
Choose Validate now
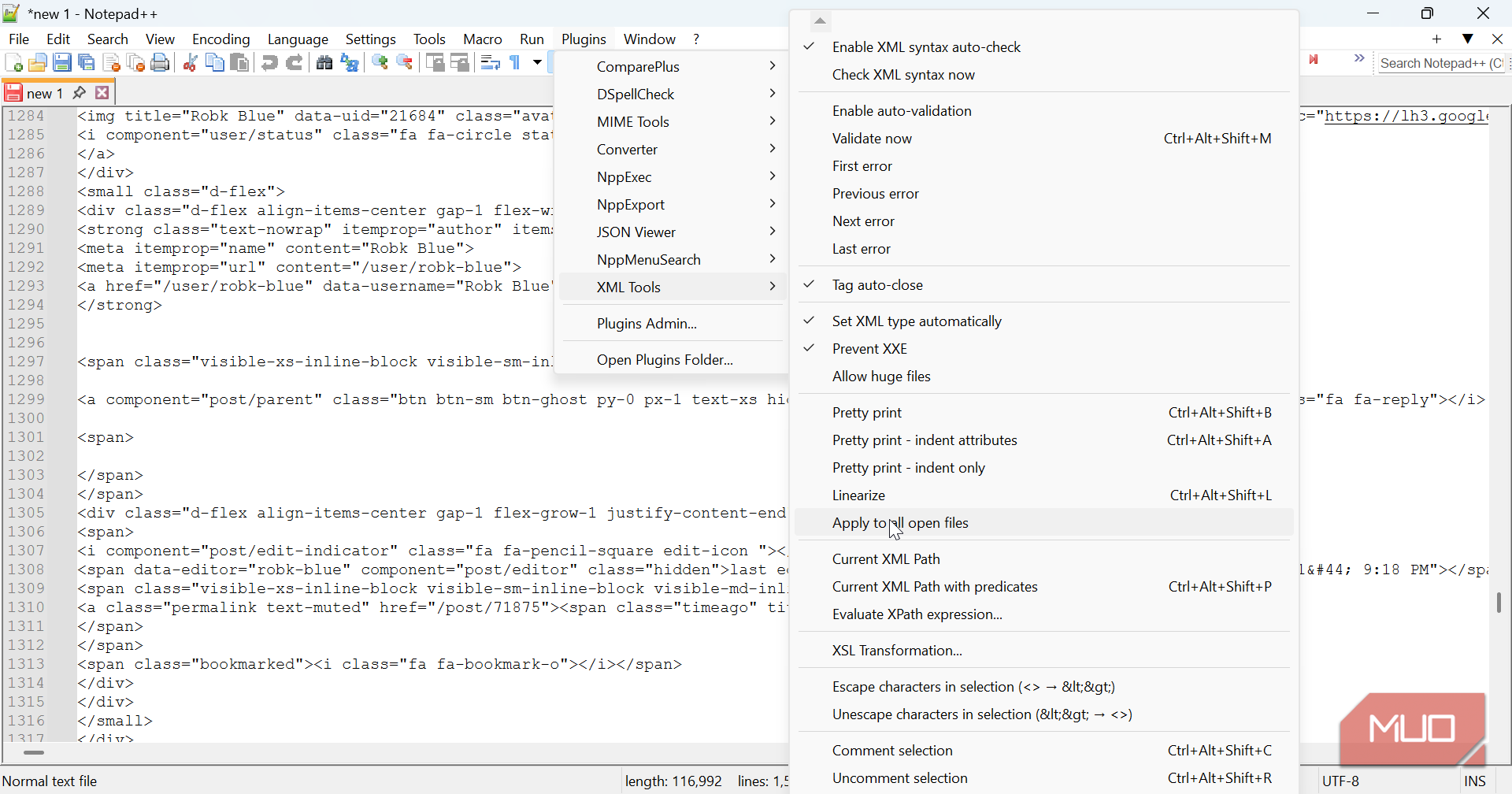(1043, 139)
